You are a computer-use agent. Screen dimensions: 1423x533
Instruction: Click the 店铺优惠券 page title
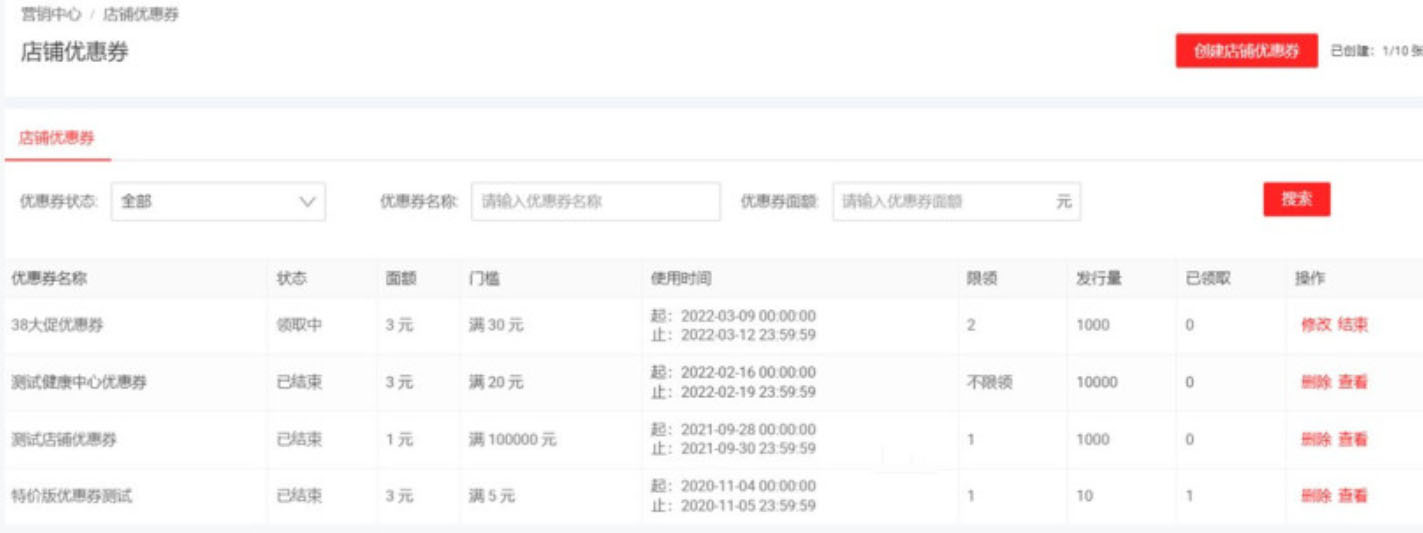click(75, 52)
